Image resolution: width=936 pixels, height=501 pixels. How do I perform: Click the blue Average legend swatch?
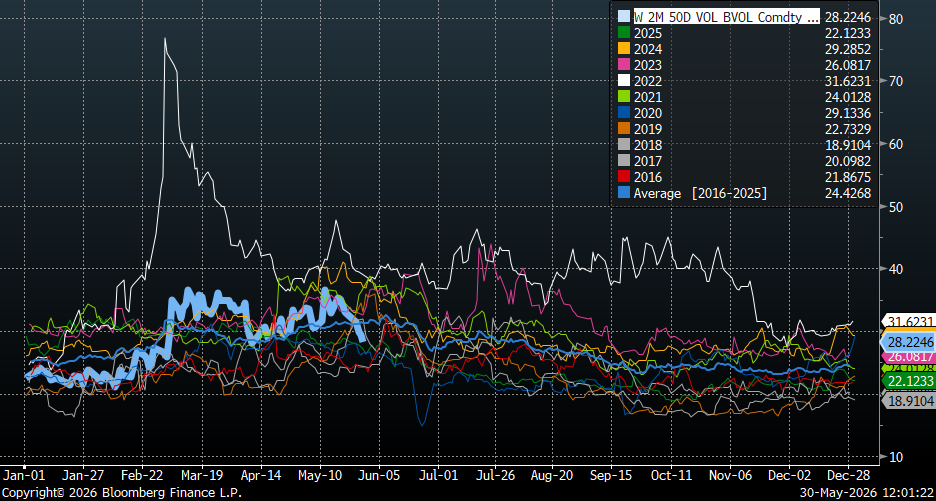[x=623, y=193]
